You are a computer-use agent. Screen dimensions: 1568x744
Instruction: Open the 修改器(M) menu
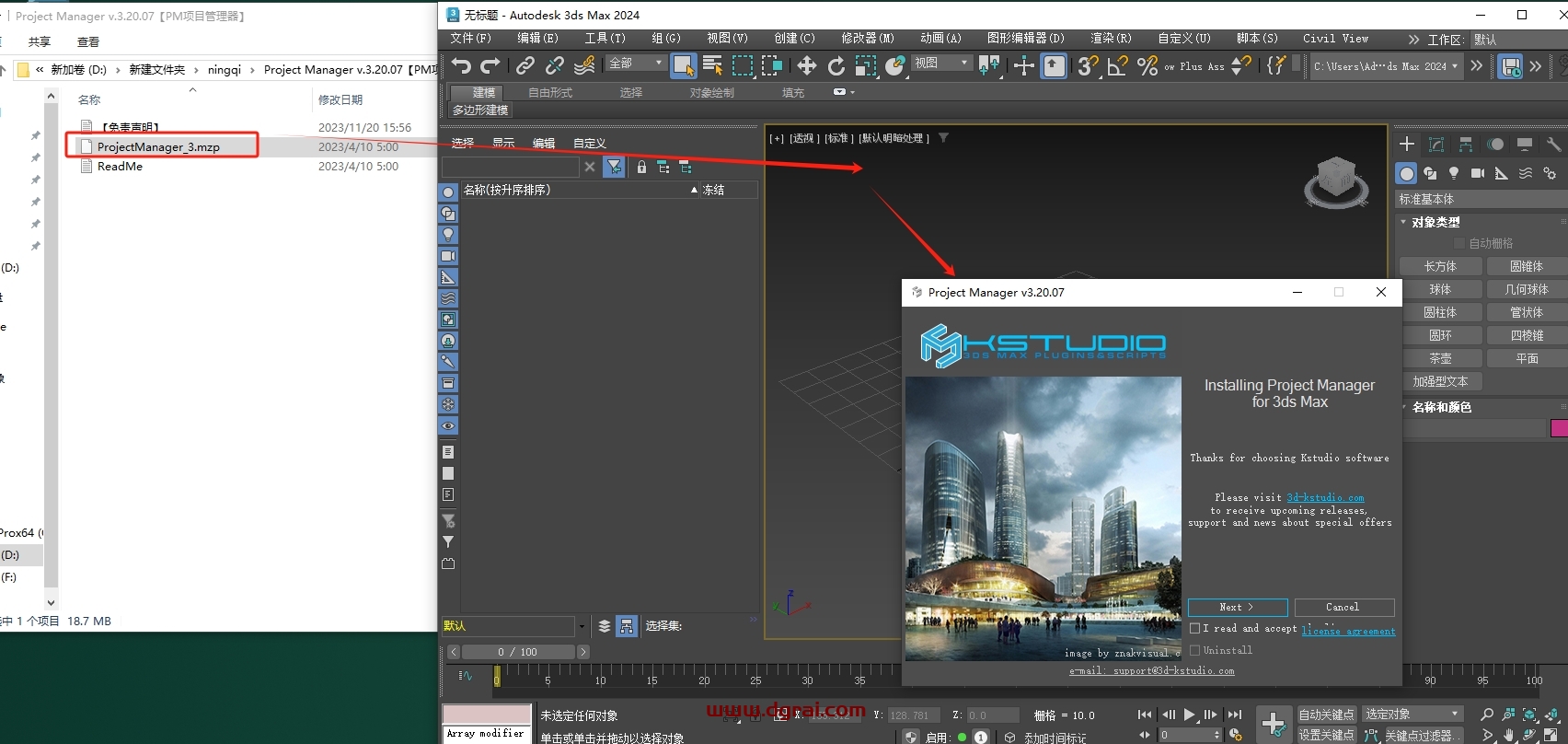coord(867,39)
